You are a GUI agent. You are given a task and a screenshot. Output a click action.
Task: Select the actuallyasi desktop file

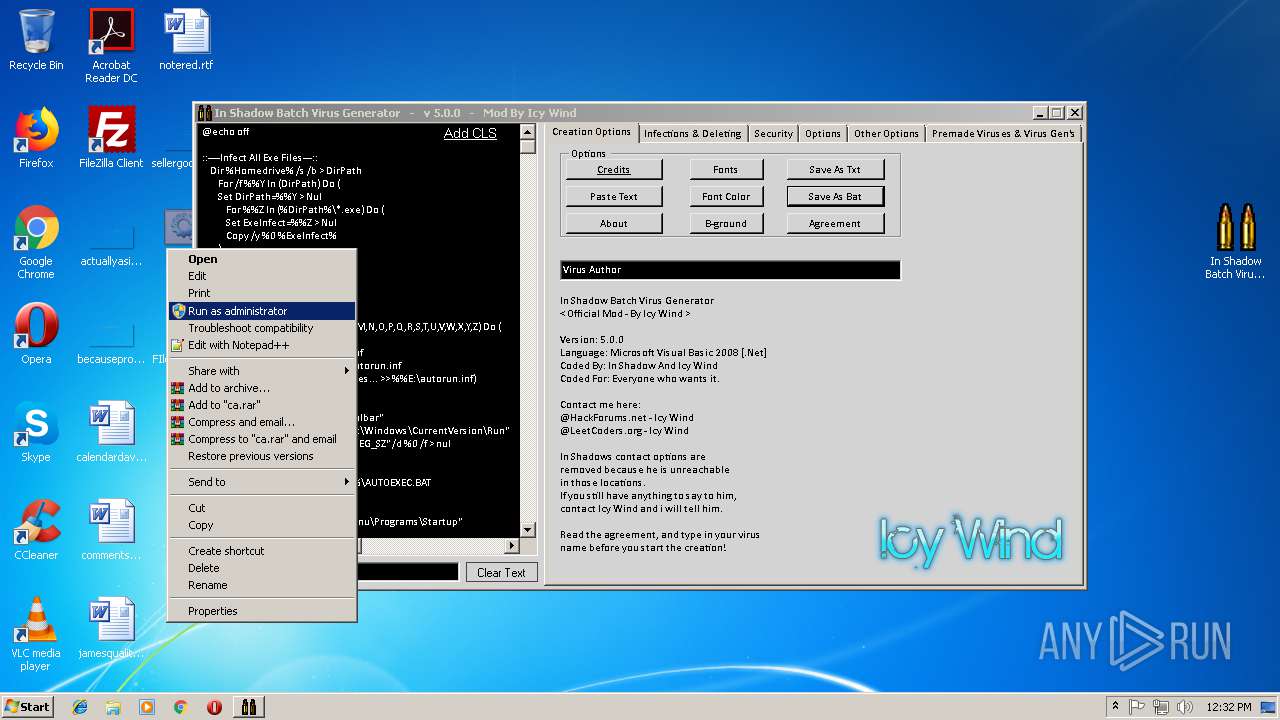pyautogui.click(x=111, y=242)
